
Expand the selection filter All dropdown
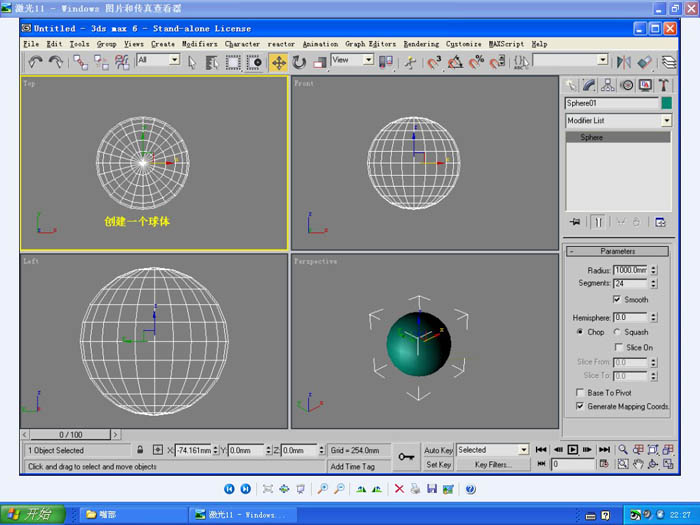click(x=174, y=61)
